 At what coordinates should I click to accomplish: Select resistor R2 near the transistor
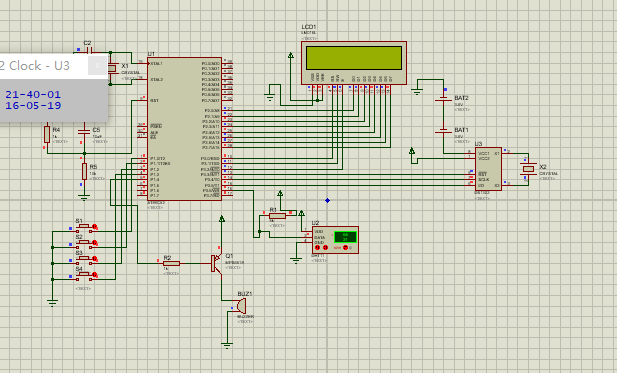pyautogui.click(x=171, y=263)
